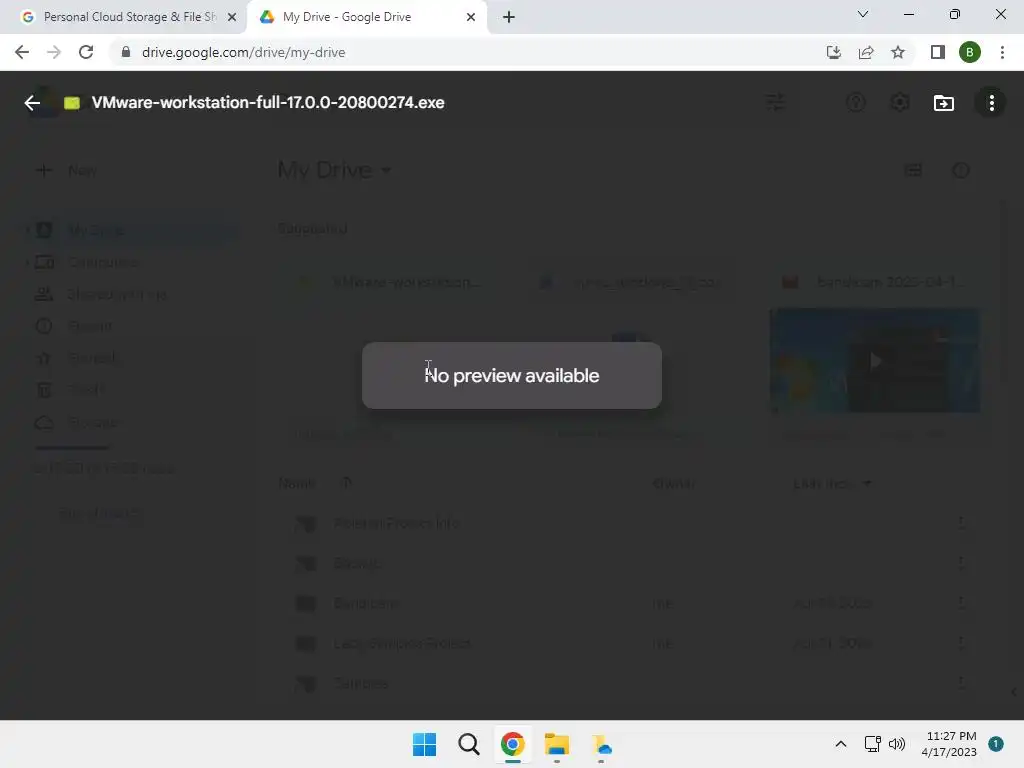
Task: Open Chrome profile B avatar
Action: tap(970, 52)
